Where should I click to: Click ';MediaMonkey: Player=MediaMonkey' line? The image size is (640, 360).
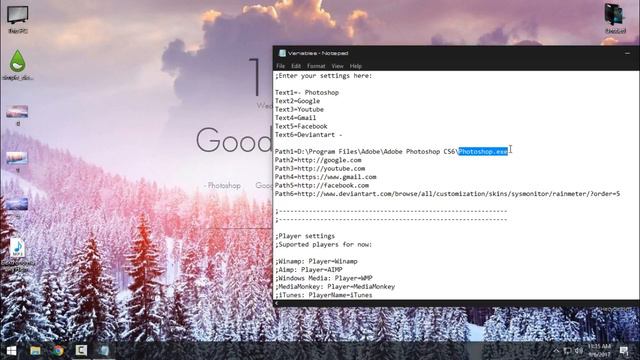335,287
